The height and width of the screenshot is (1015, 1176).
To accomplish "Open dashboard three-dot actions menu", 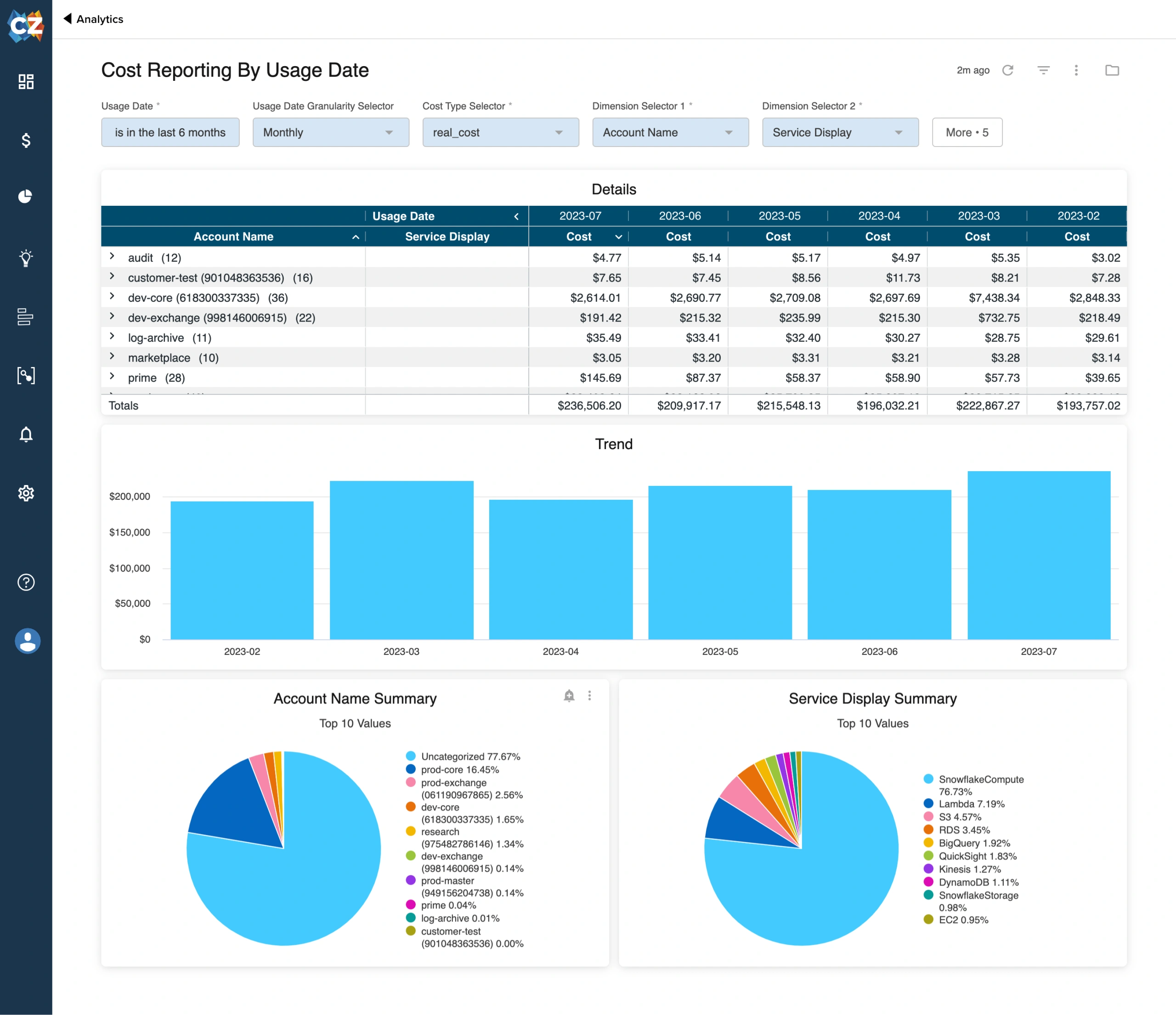I will click(x=1076, y=70).
